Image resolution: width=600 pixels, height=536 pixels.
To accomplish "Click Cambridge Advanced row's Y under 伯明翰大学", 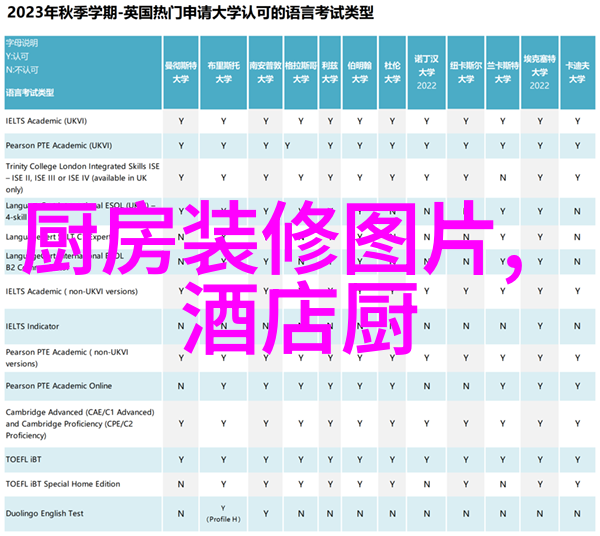I will point(360,424).
